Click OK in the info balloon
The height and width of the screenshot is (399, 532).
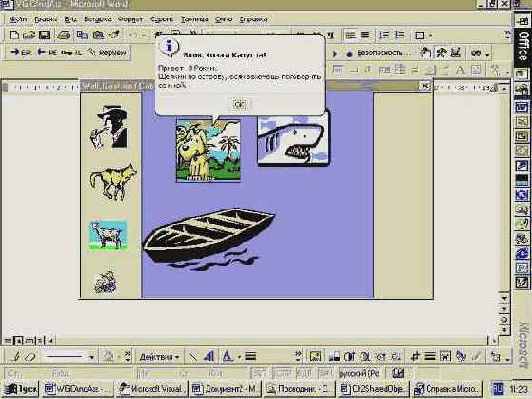click(x=240, y=104)
